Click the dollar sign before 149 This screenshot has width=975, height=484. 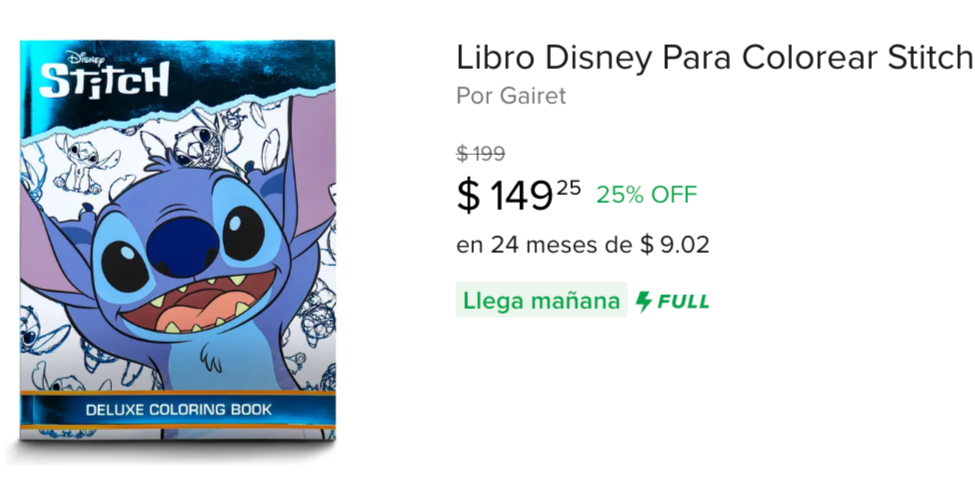pyautogui.click(x=468, y=196)
